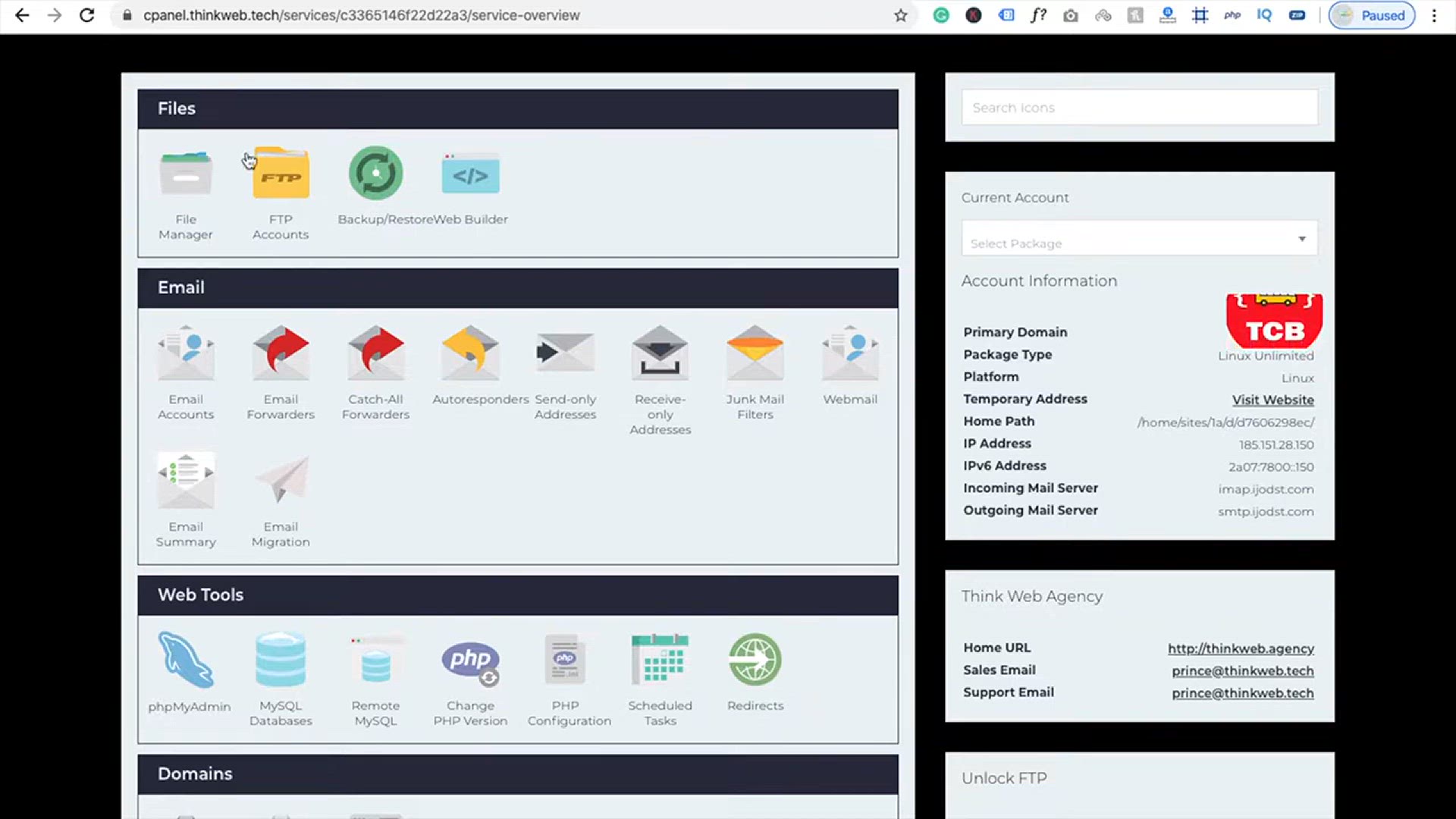
Task: Open FTP Accounts
Action: pyautogui.click(x=281, y=174)
